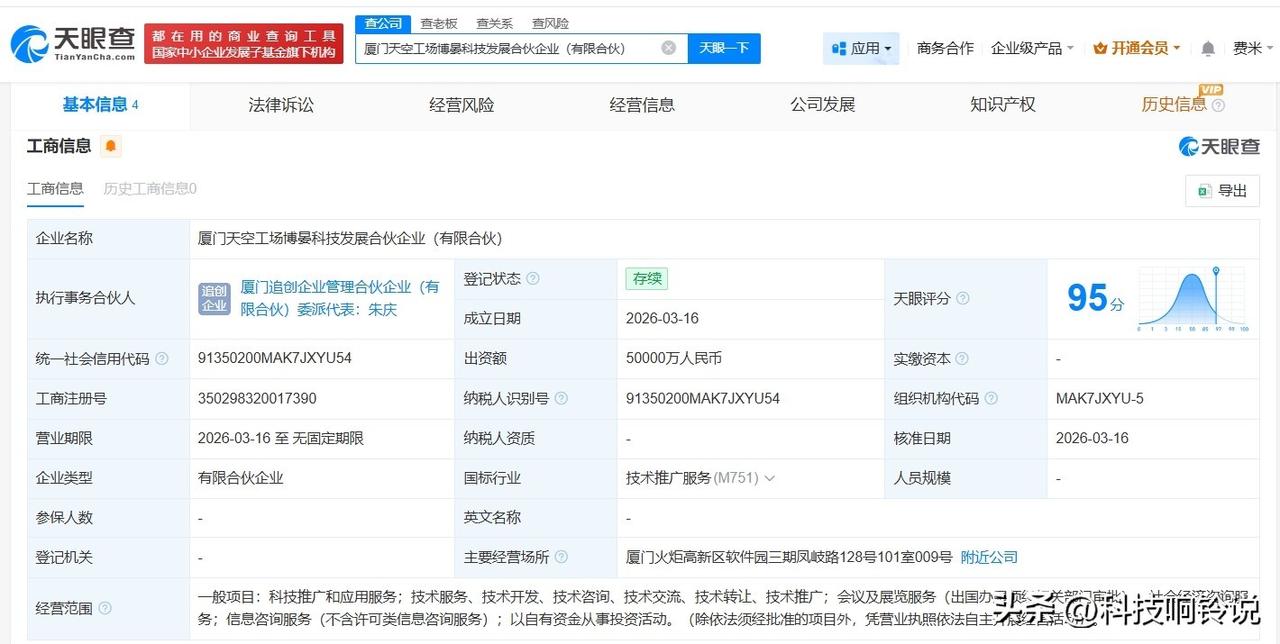Click the help icon beside 天眼评分

point(963,298)
